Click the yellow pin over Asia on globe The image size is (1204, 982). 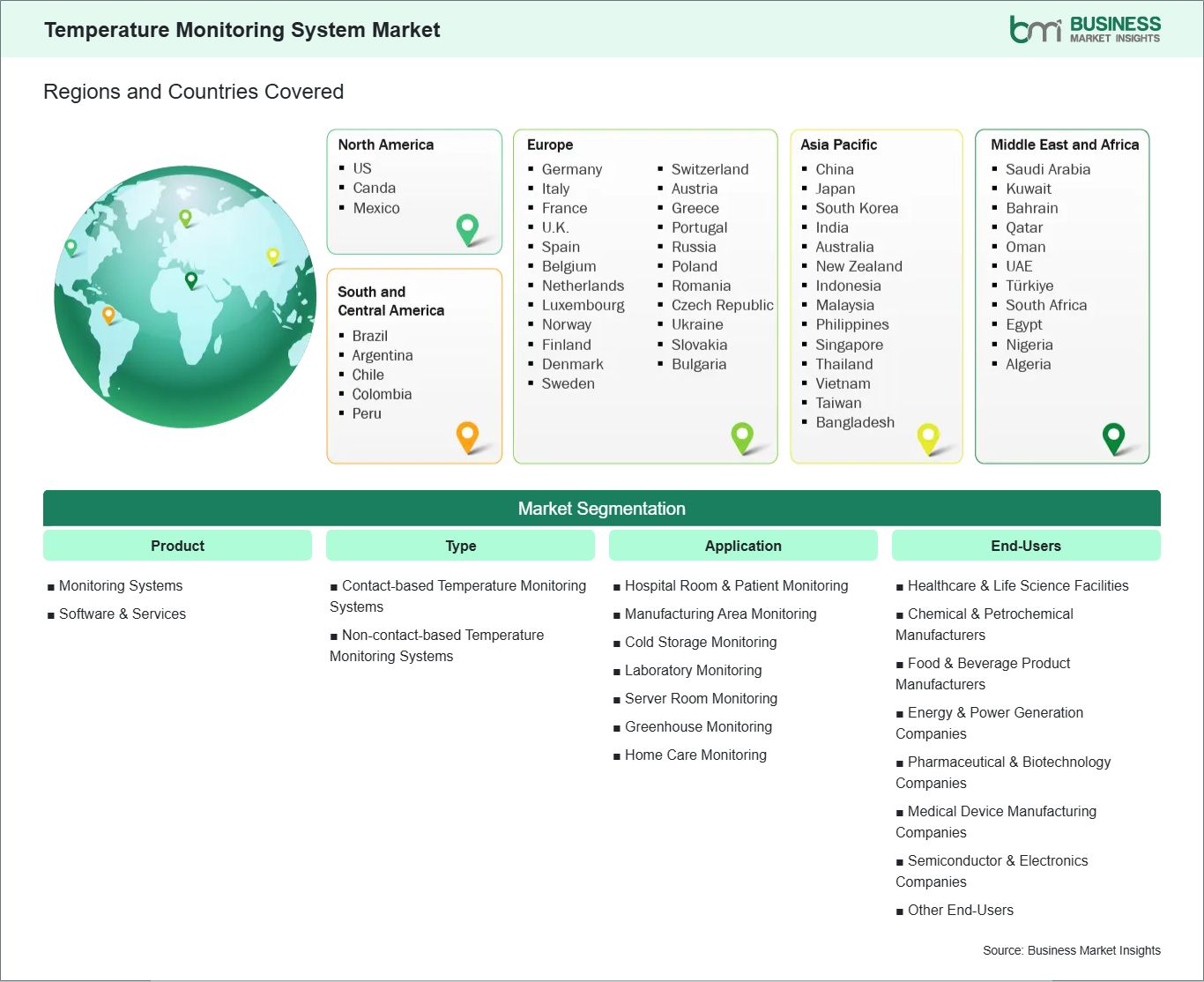[x=273, y=257]
